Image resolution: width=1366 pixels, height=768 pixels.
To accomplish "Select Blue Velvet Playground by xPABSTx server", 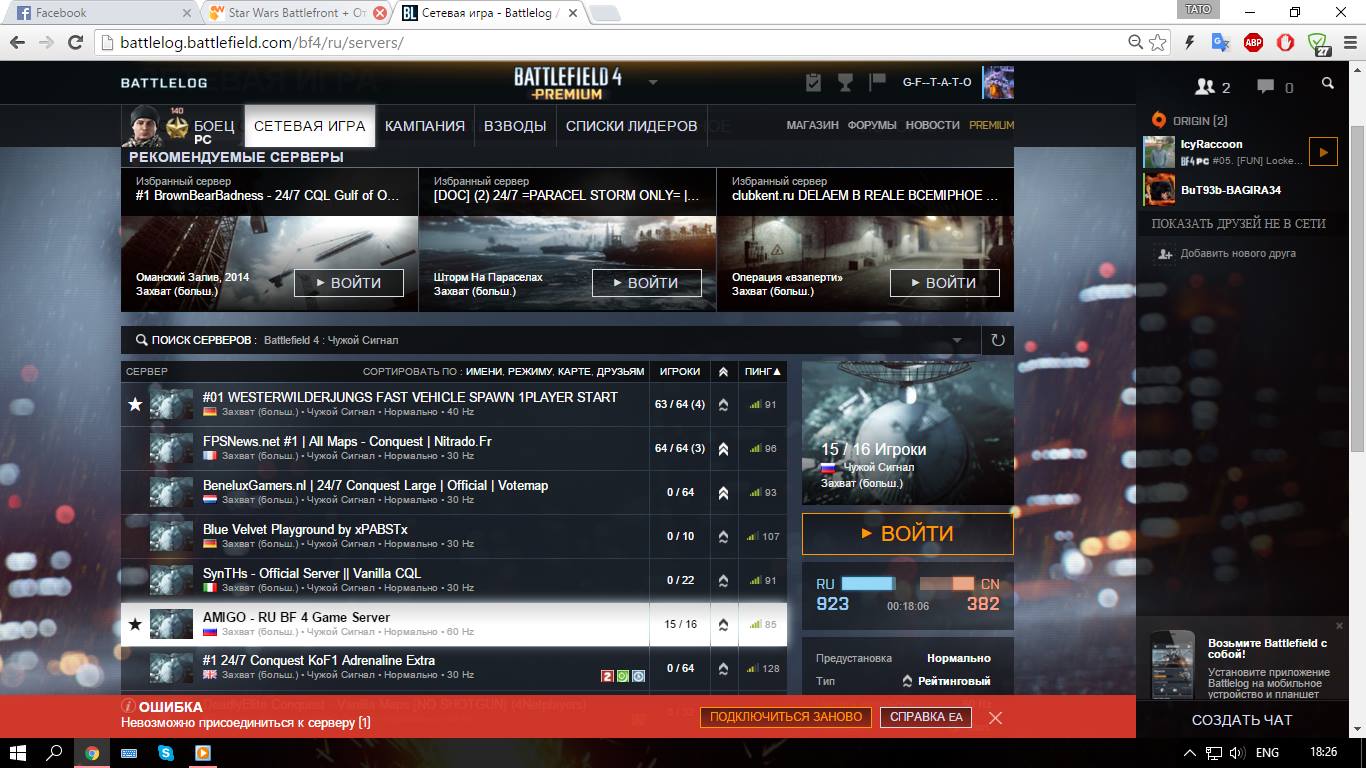I will (454, 536).
